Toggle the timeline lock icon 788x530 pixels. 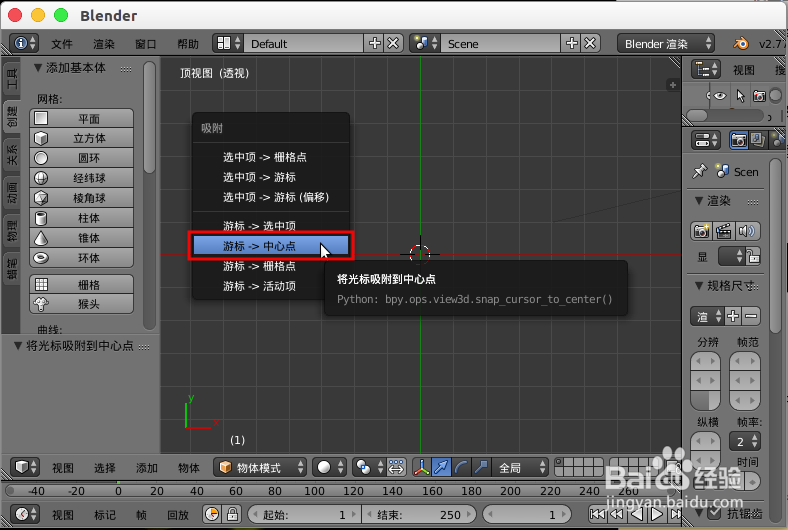coord(232,514)
